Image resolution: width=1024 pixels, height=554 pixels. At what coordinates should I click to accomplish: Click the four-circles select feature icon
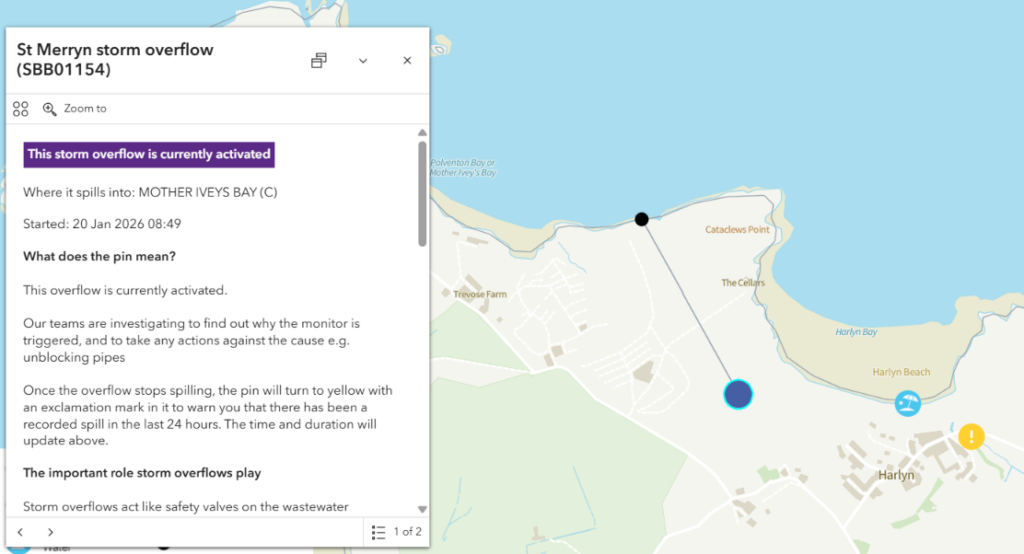click(x=21, y=109)
